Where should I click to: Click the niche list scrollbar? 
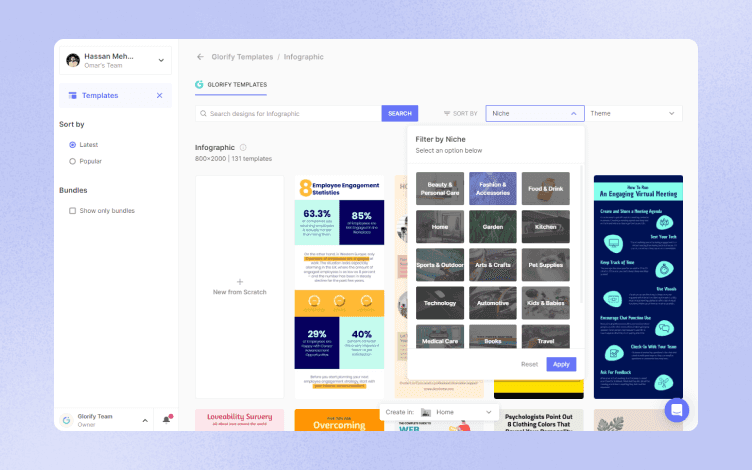581,235
